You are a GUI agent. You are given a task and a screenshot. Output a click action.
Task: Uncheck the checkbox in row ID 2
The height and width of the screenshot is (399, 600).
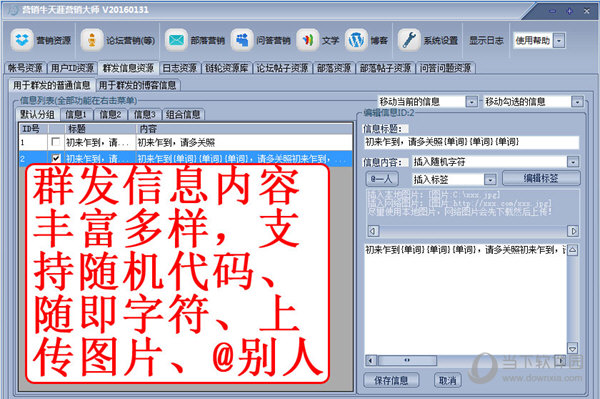(x=56, y=158)
